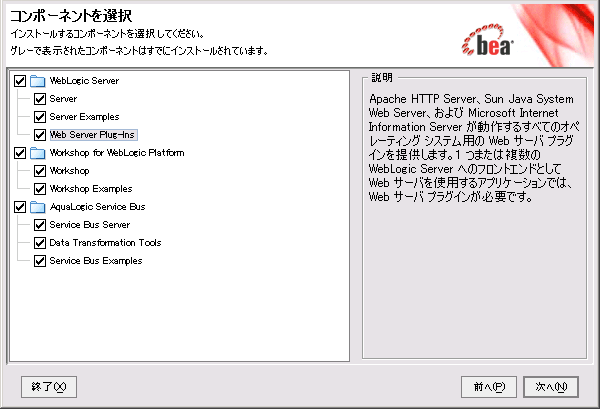600x409 pixels.
Task: Uncheck the Service Bus Examples checkbox
Action: tap(40, 261)
